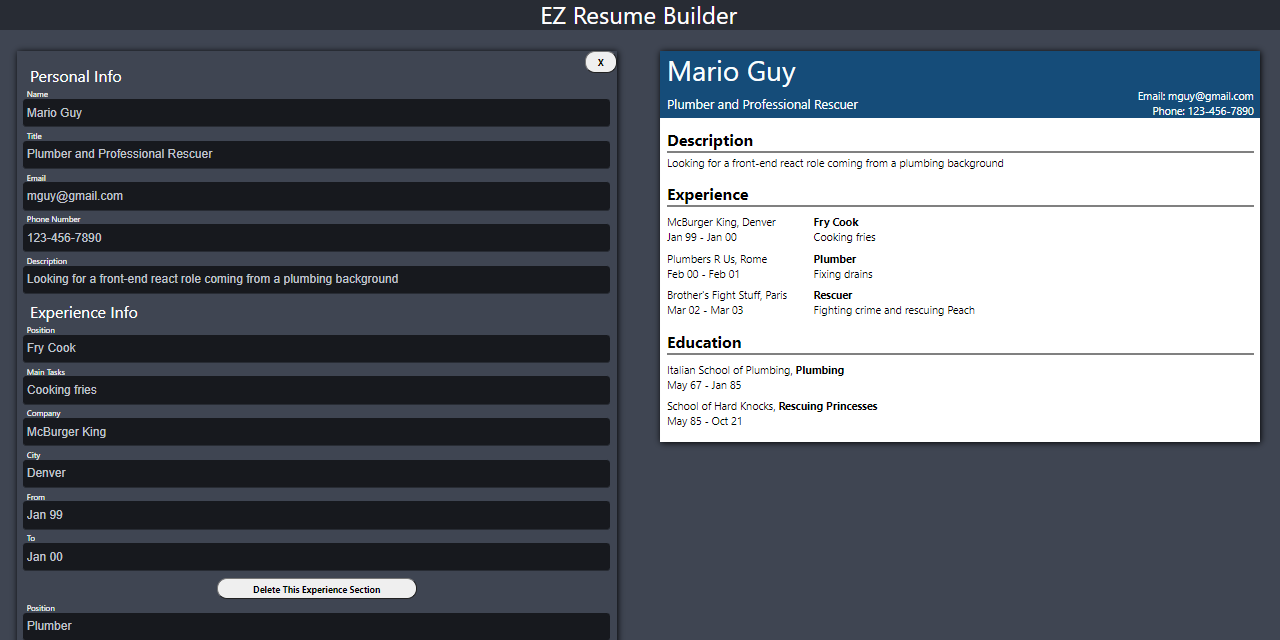
Task: Edit the Main Tasks Cooking fries field
Action: [x=316, y=390]
